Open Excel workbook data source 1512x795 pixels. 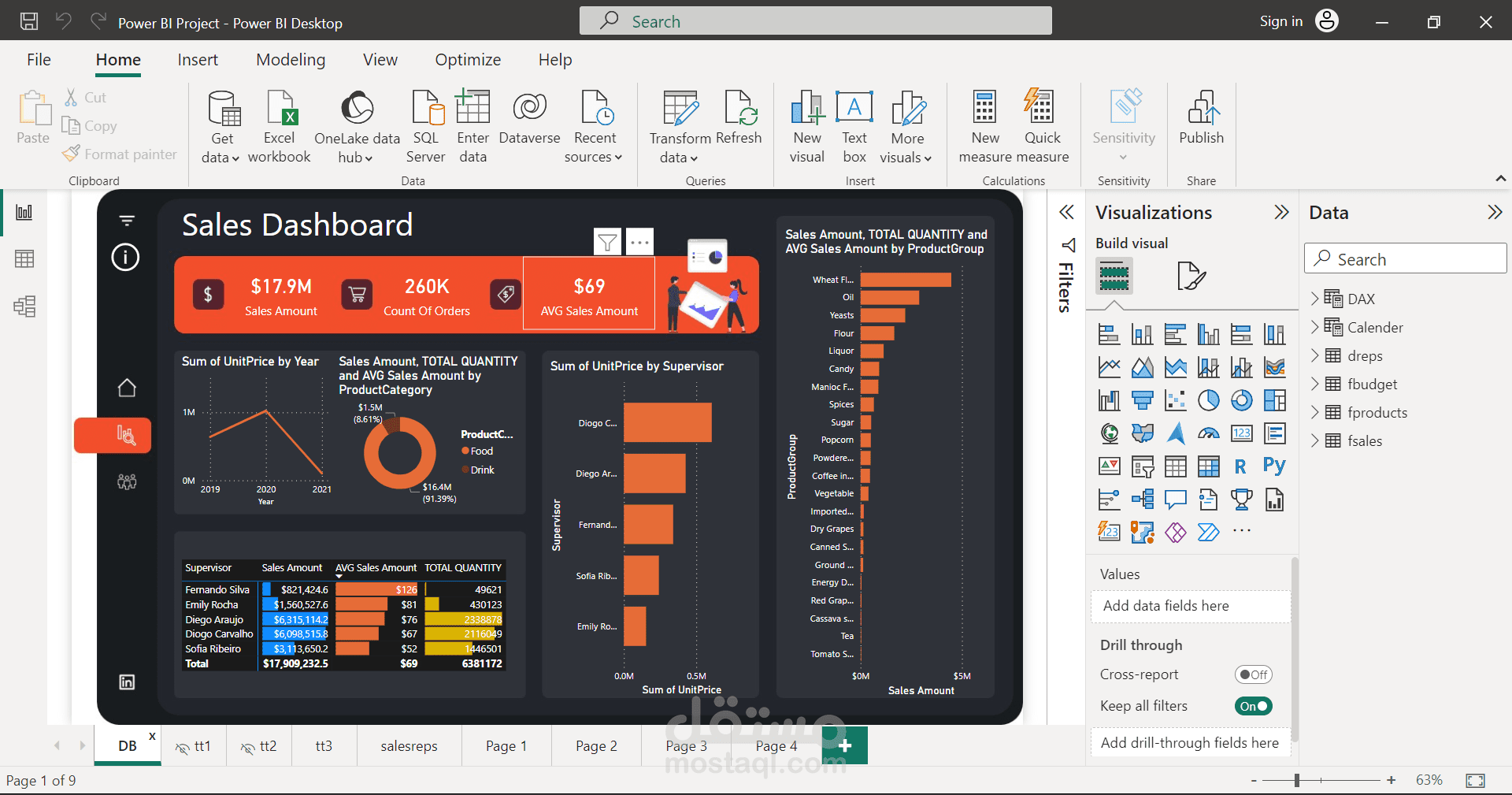click(x=280, y=126)
